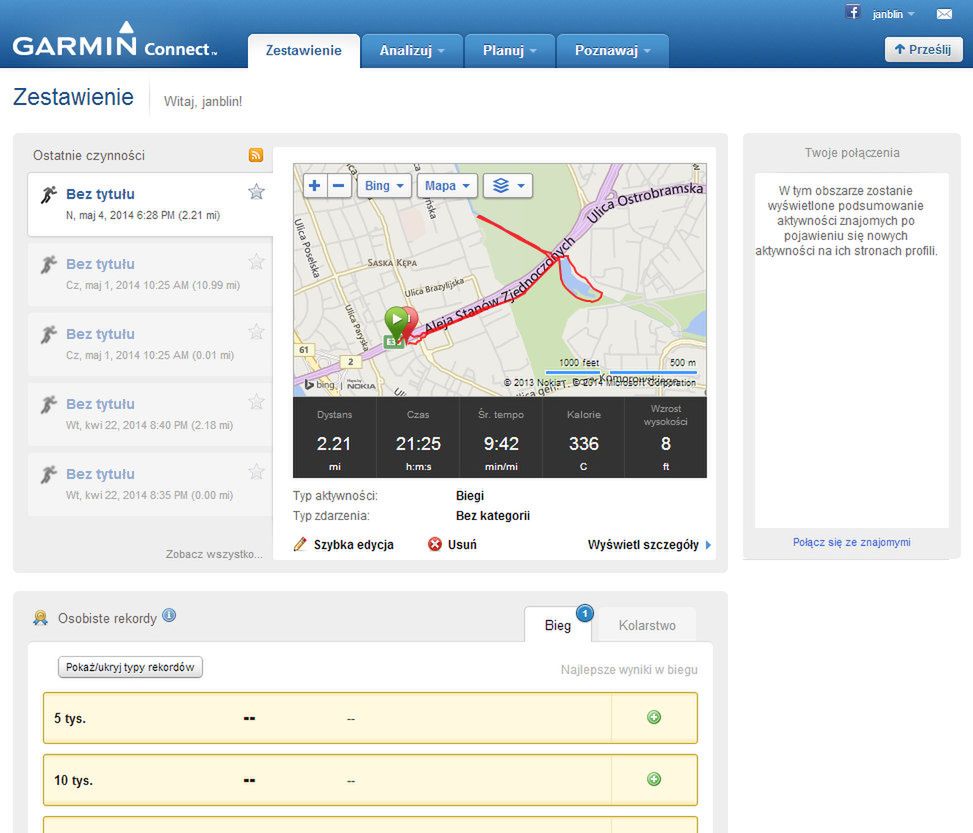
Task: Favorite the 0.01 mi activity star
Action: click(256, 332)
